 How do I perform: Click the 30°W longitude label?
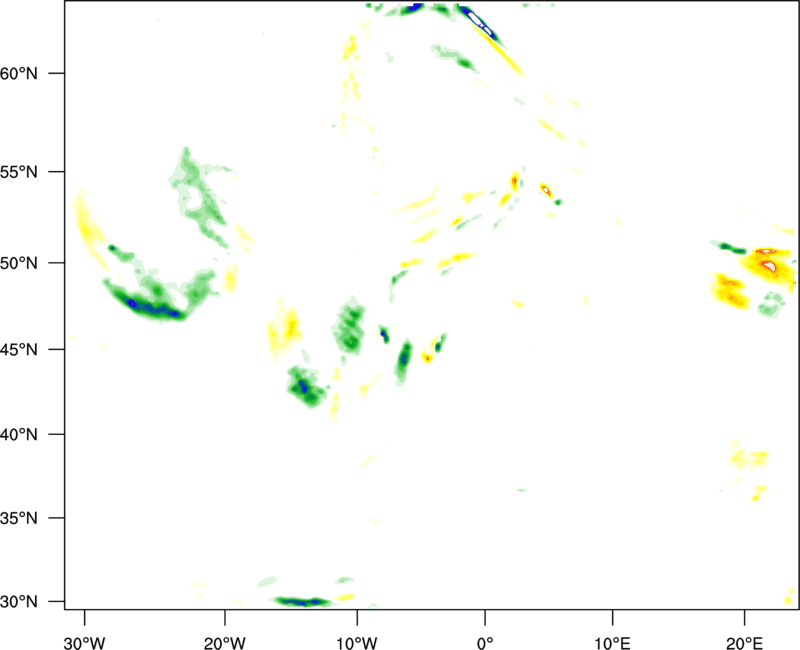84,643
